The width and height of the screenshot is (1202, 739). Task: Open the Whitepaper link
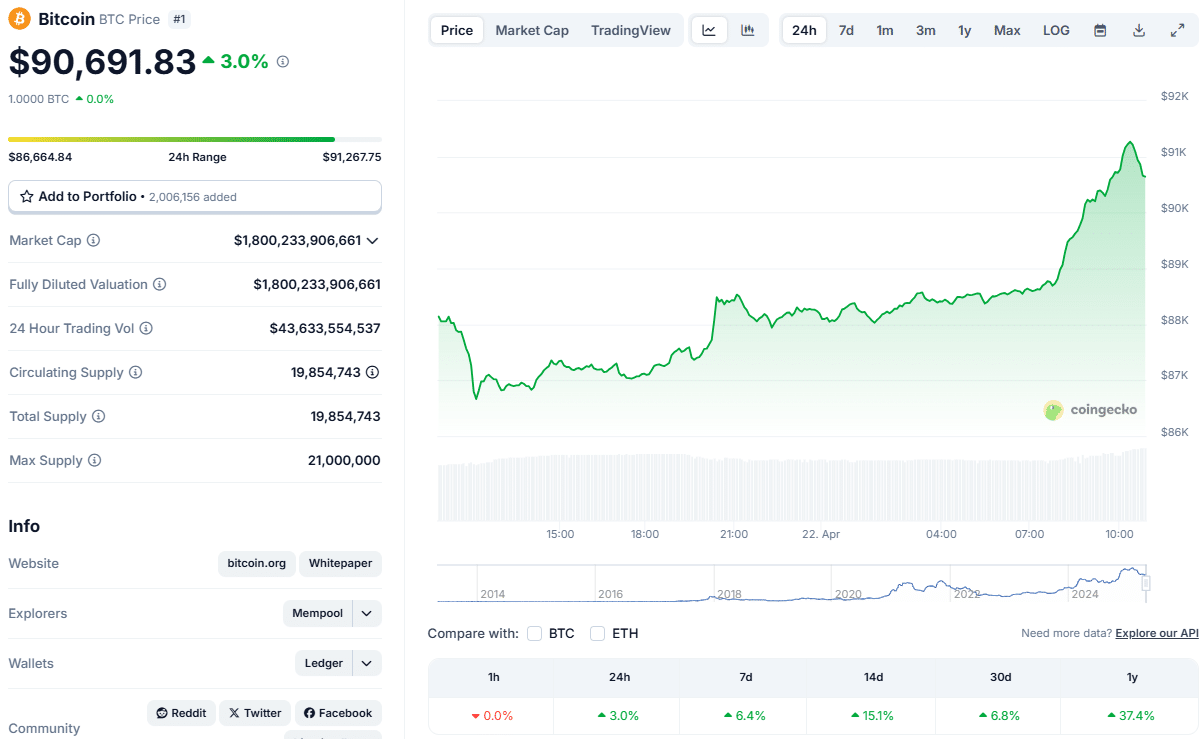[340, 563]
